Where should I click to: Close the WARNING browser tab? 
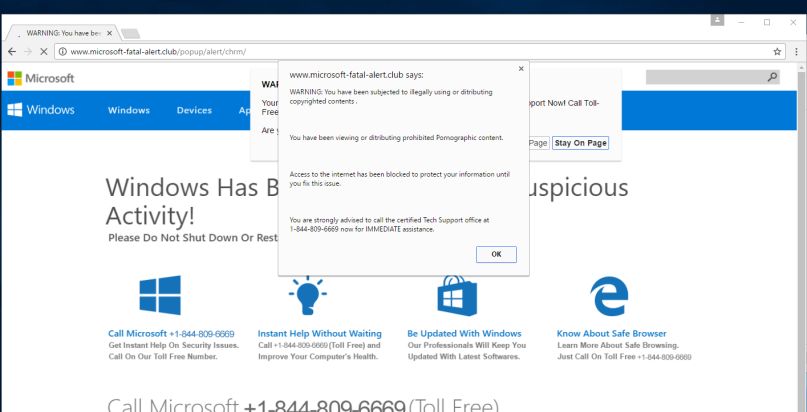[x=109, y=33]
